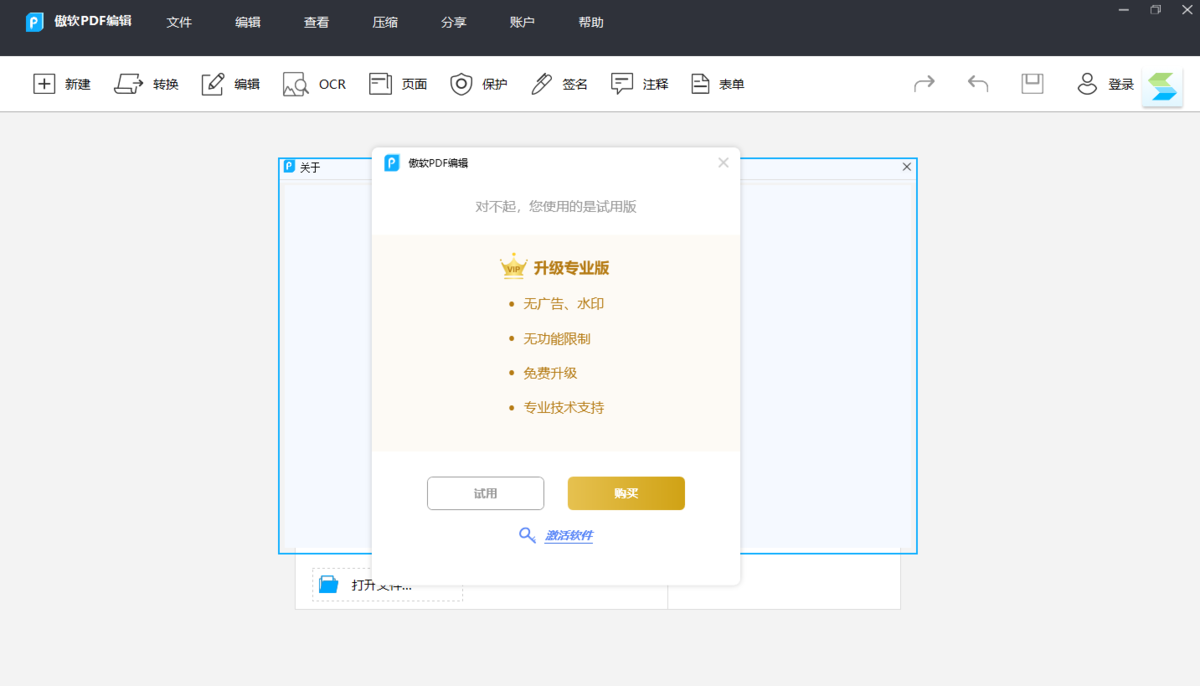Screen dimensions: 1200x686
Task: Open the 转换 (Convert) tool
Action: tap(146, 83)
